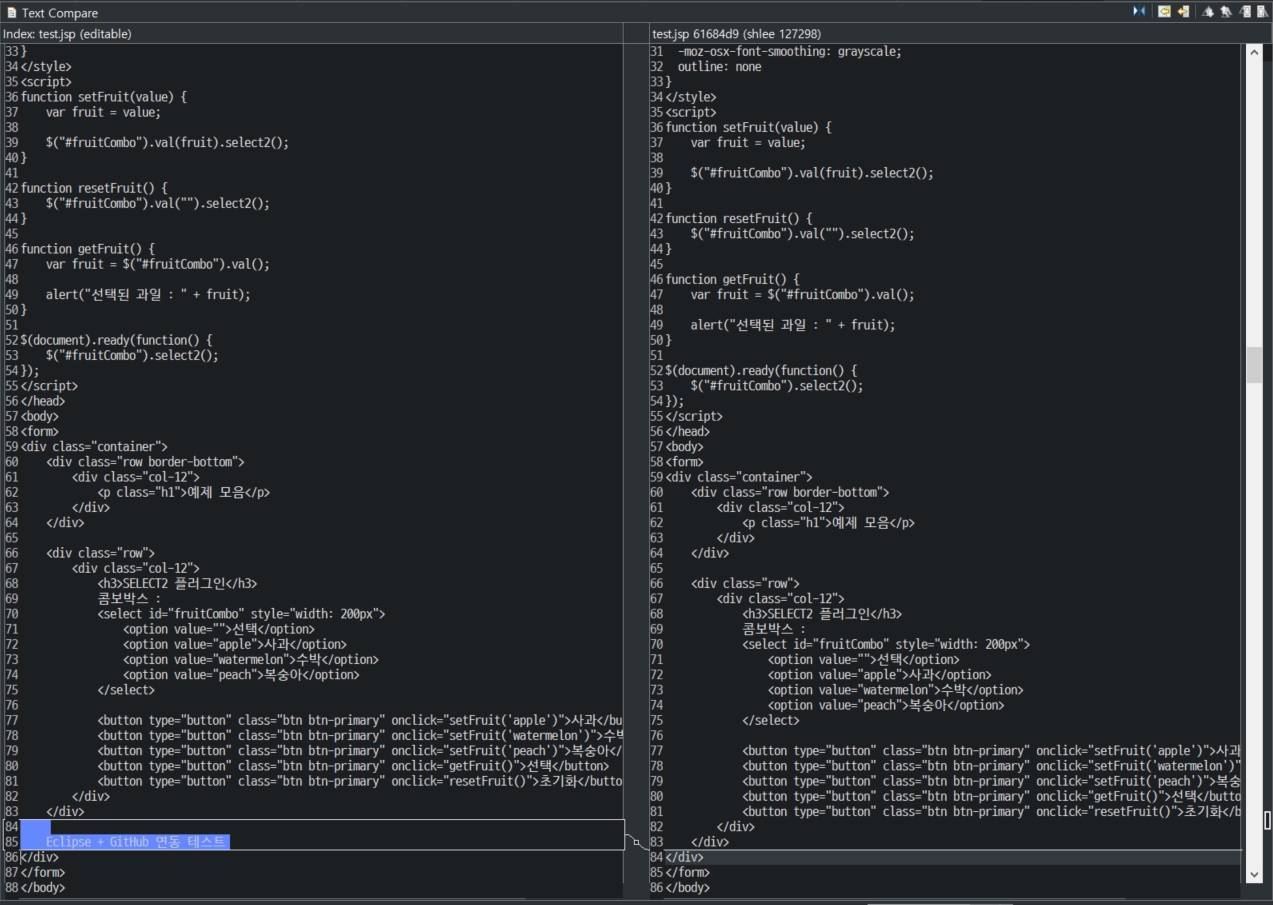
Task: Click the right pane vertical scrollbar thumb
Action: (1254, 365)
